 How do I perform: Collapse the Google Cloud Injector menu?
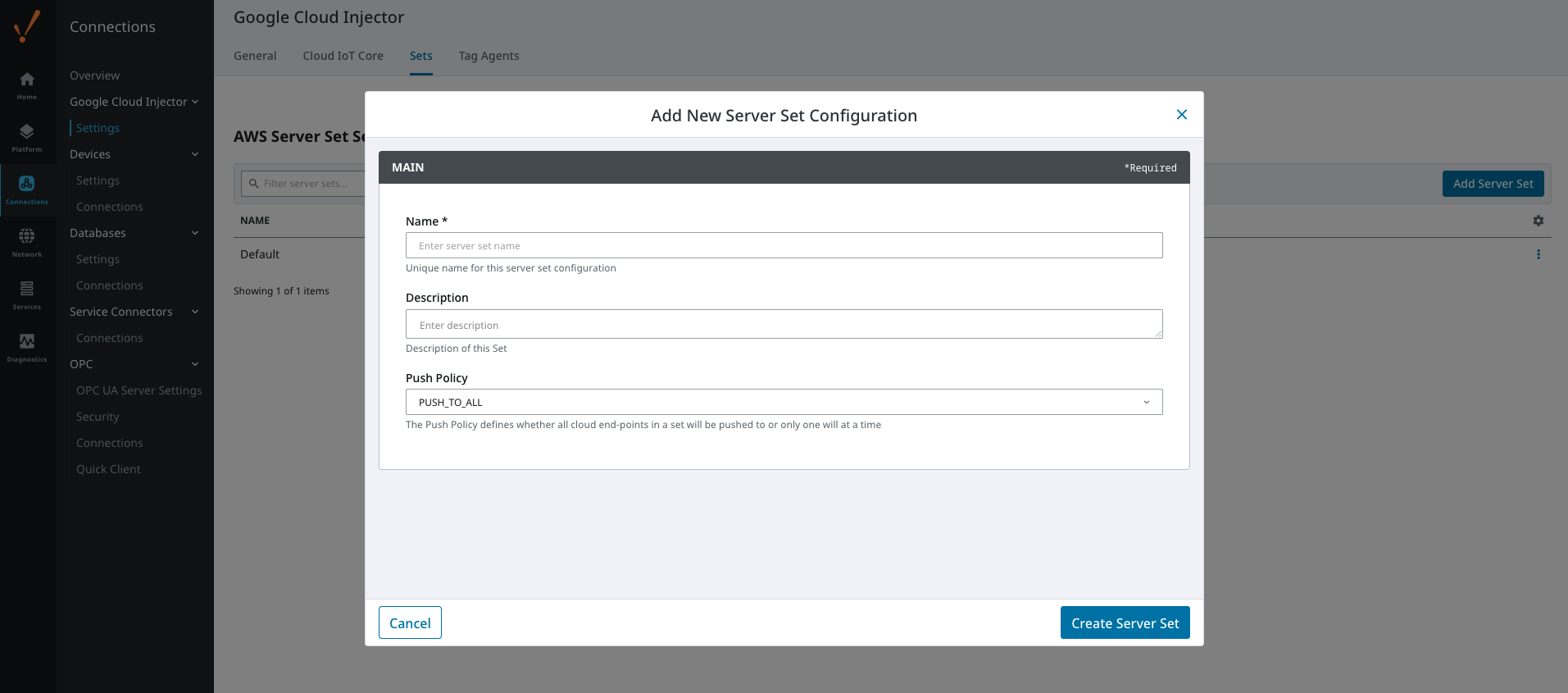pyautogui.click(x=195, y=102)
